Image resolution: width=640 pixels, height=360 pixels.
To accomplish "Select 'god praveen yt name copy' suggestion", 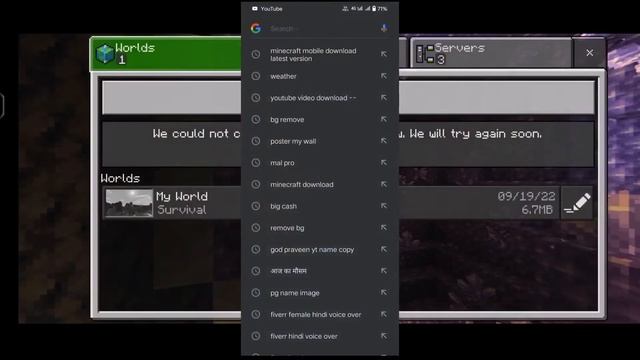I will click(x=312, y=249).
